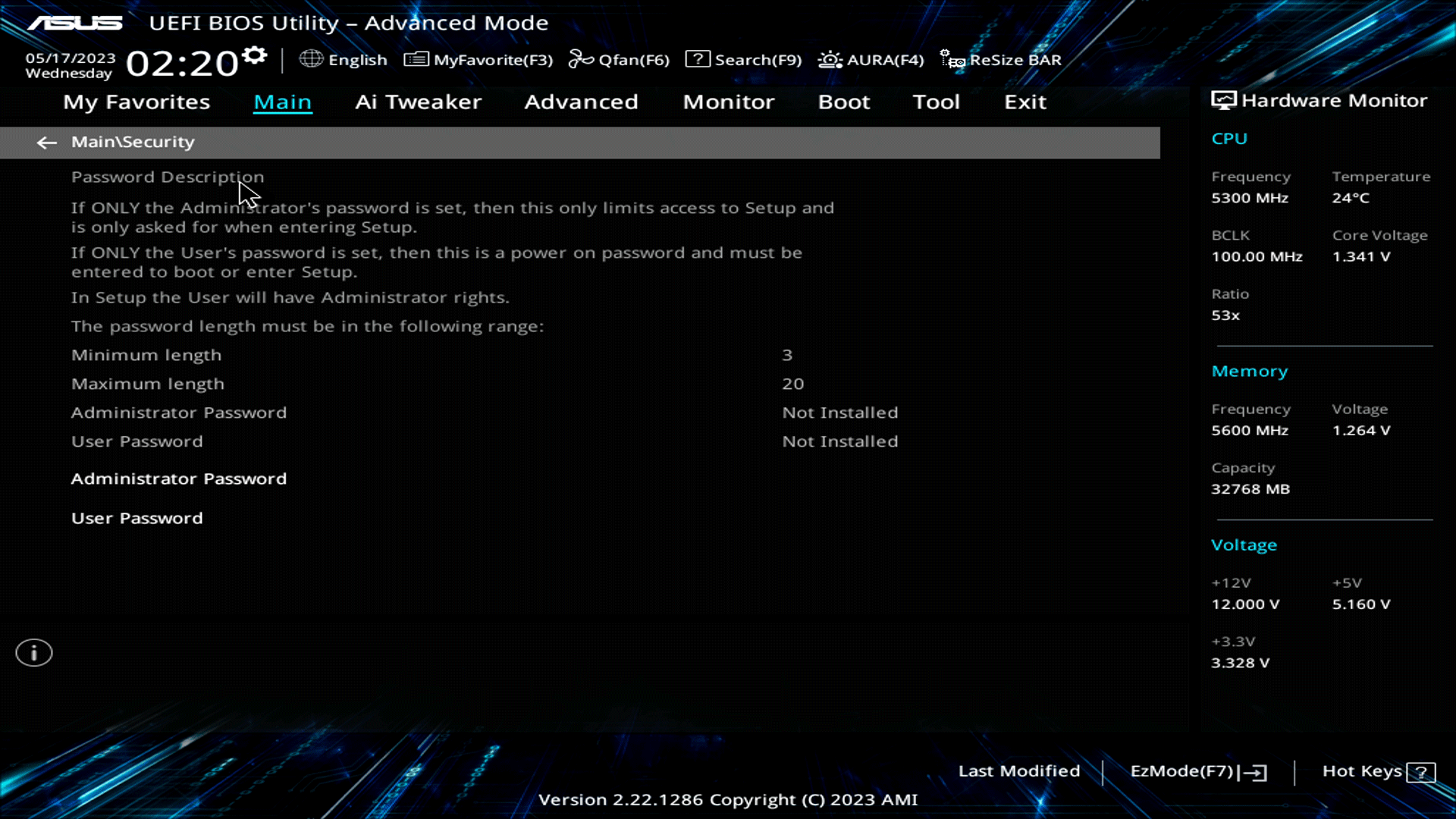Click the information icon at bottom left
Image resolution: width=1456 pixels, height=819 pixels.
(x=33, y=652)
